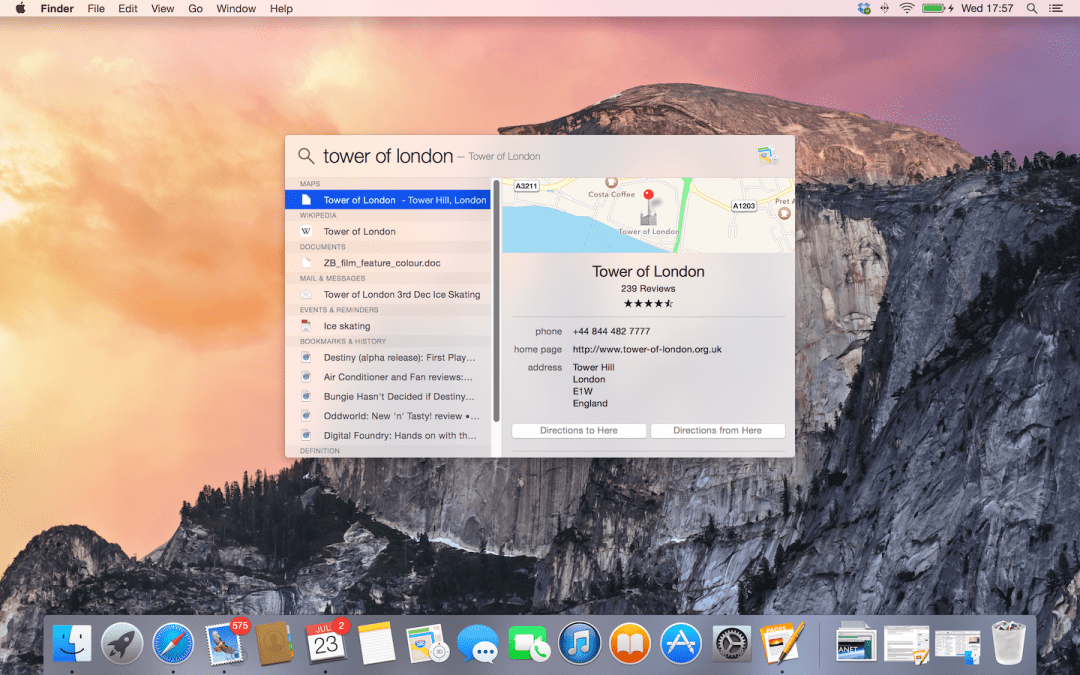This screenshot has height=675, width=1080.
Task: Click the Spotlight results list scrollbar
Action: (496, 301)
